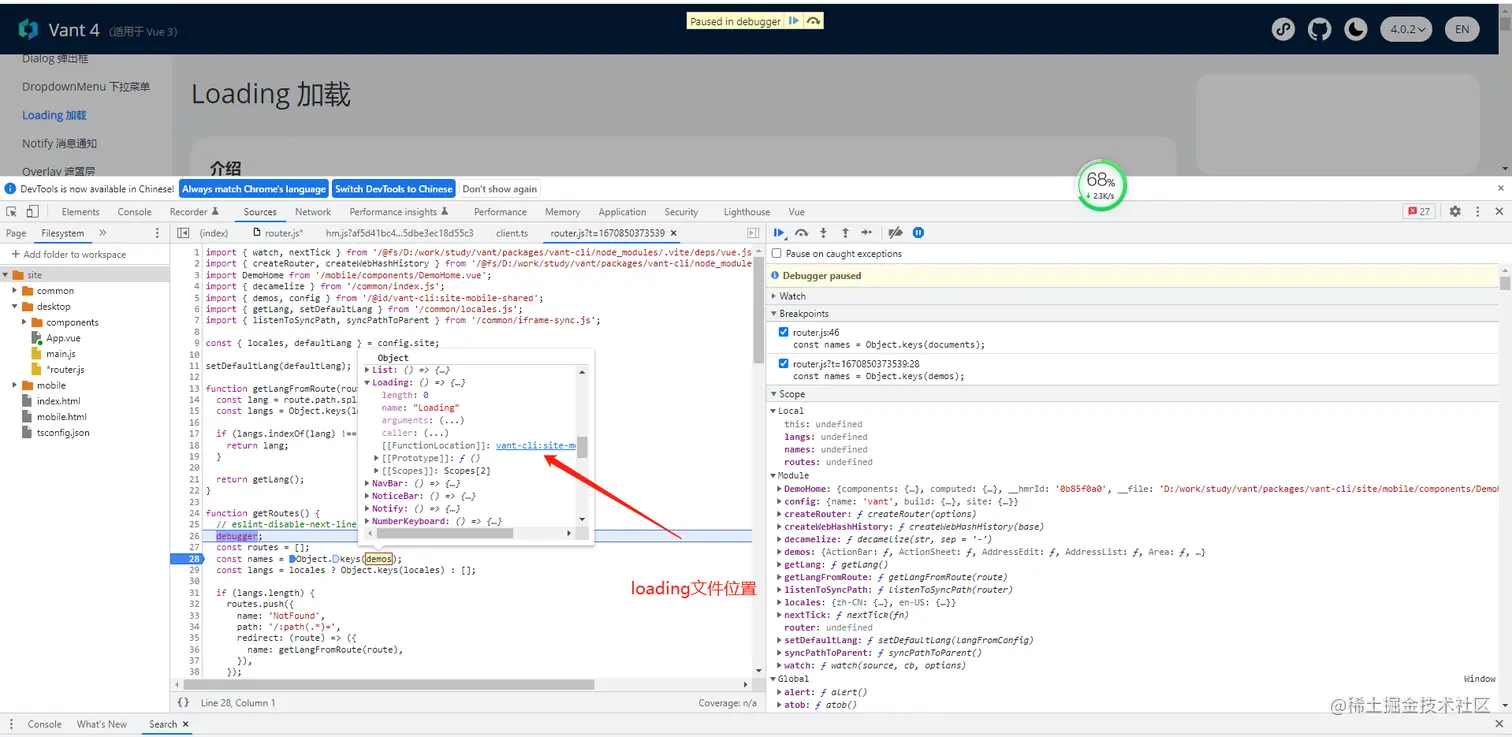Open tsconfig.json in file tree
Viewport: 1512px width, 737px height.
pos(63,433)
